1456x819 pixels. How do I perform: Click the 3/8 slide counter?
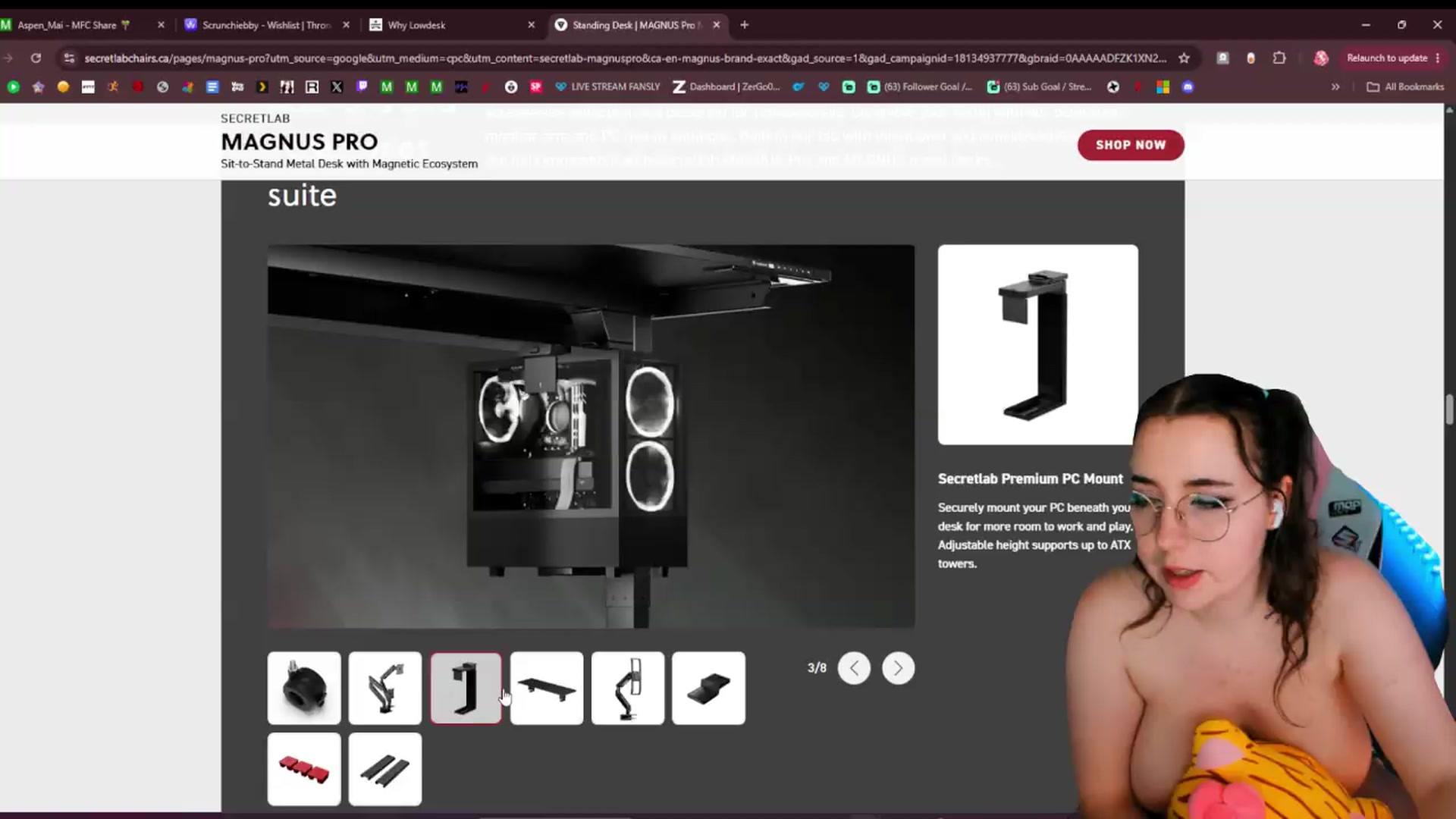(817, 668)
